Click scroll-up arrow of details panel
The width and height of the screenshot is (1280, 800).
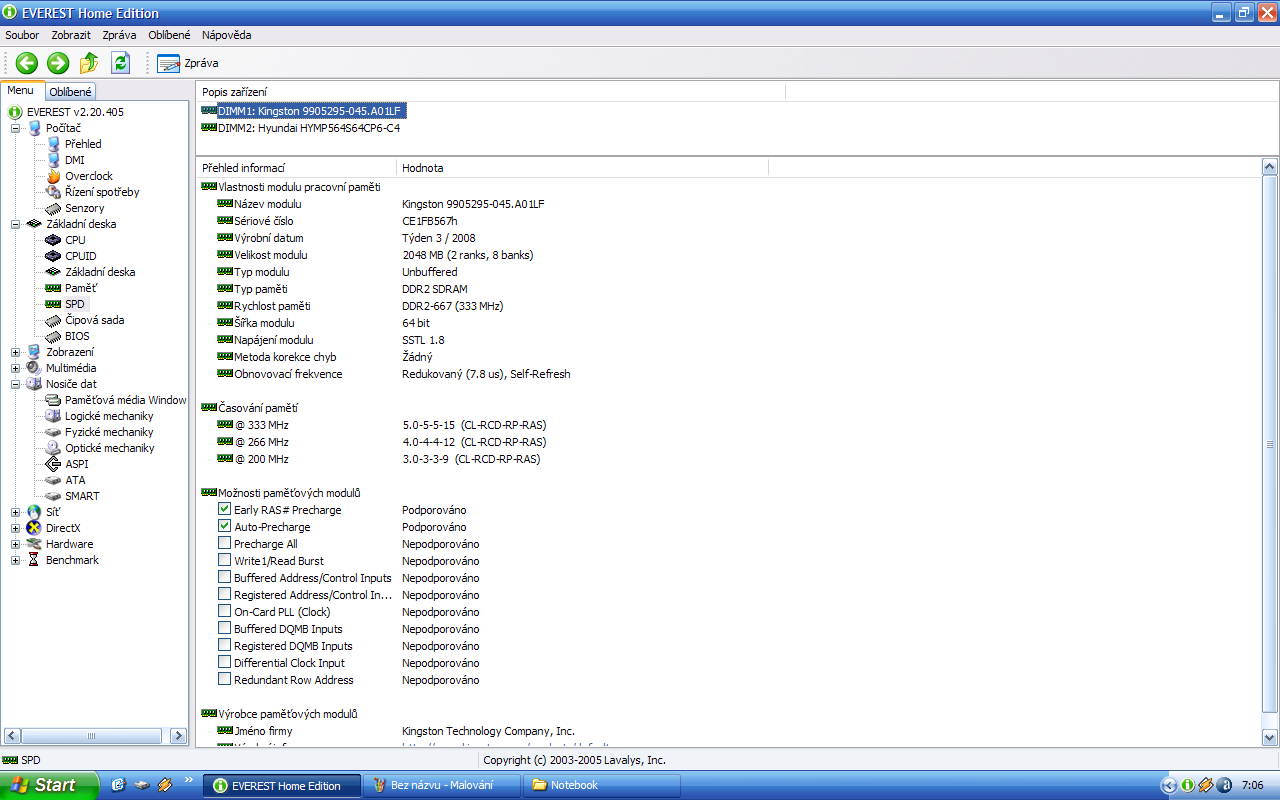(x=1270, y=167)
